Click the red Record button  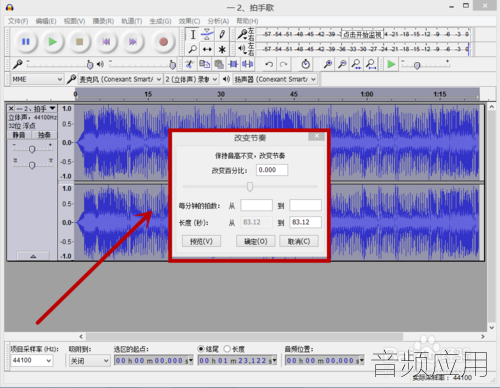pos(163,42)
